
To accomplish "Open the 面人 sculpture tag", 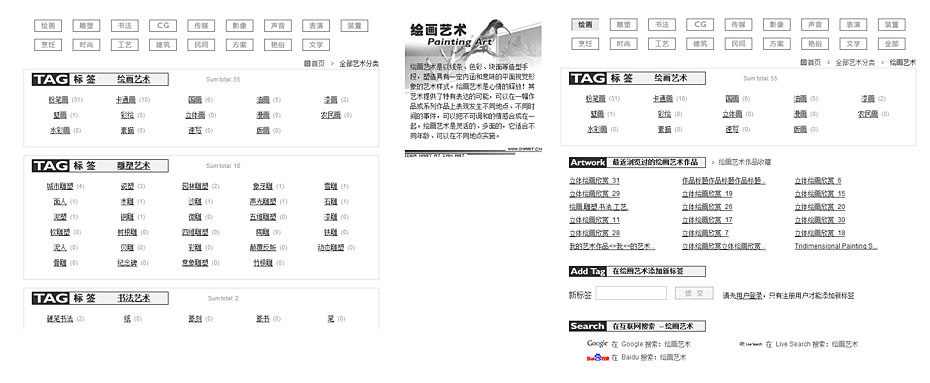I will [x=60, y=202].
